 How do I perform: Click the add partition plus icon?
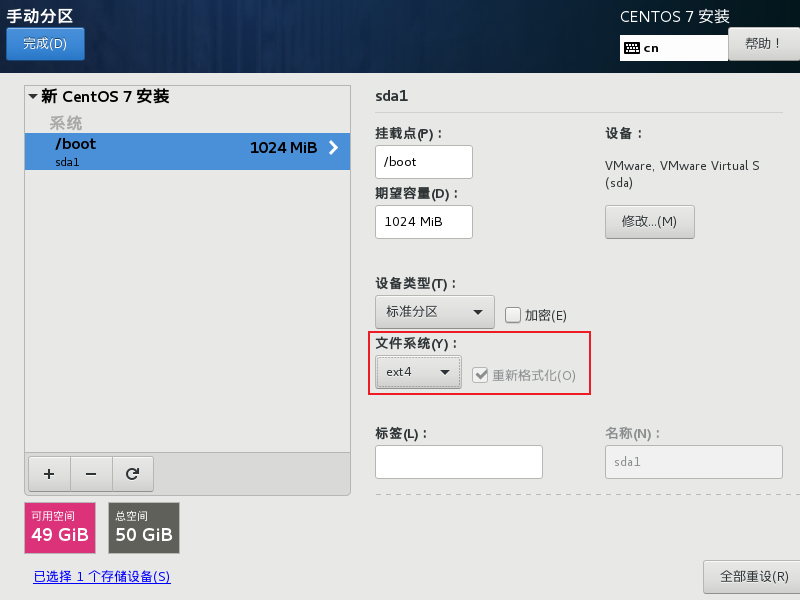[49, 474]
